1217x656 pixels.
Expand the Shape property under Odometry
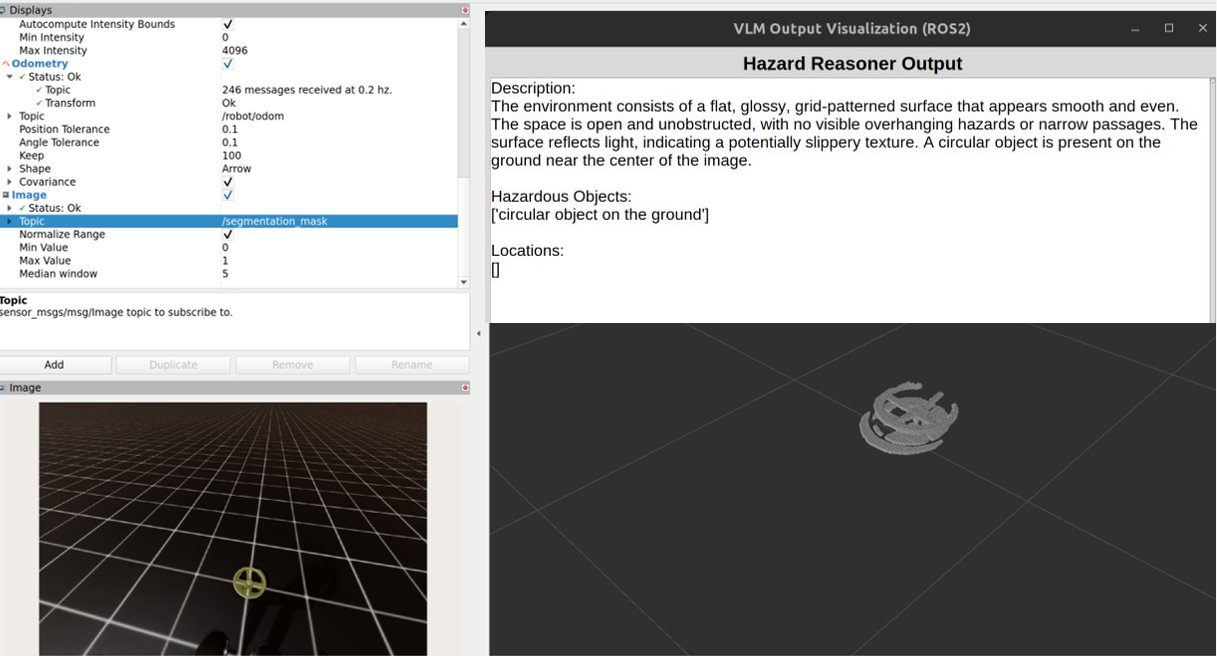click(x=10, y=169)
